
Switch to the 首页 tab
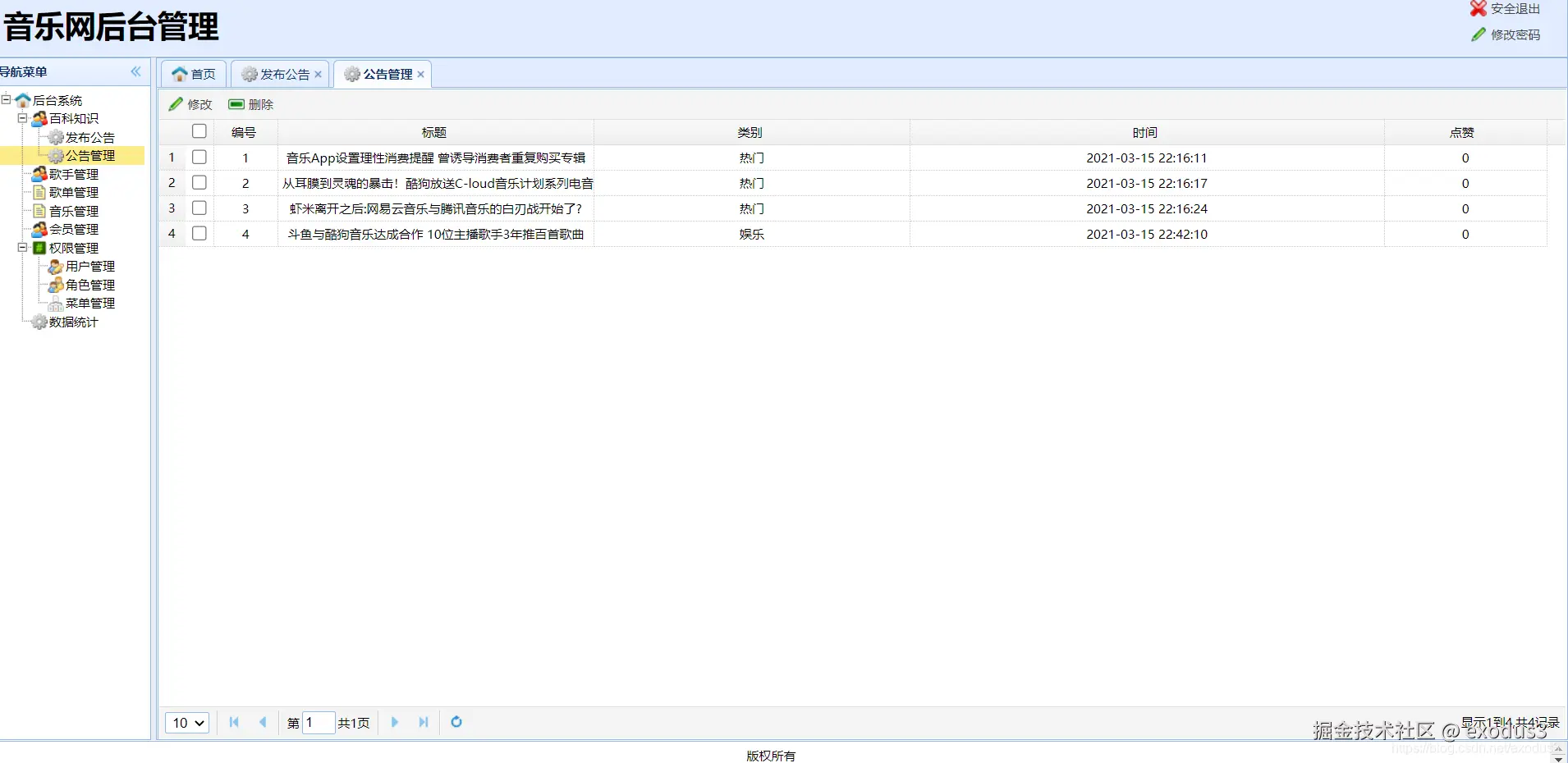pos(194,74)
